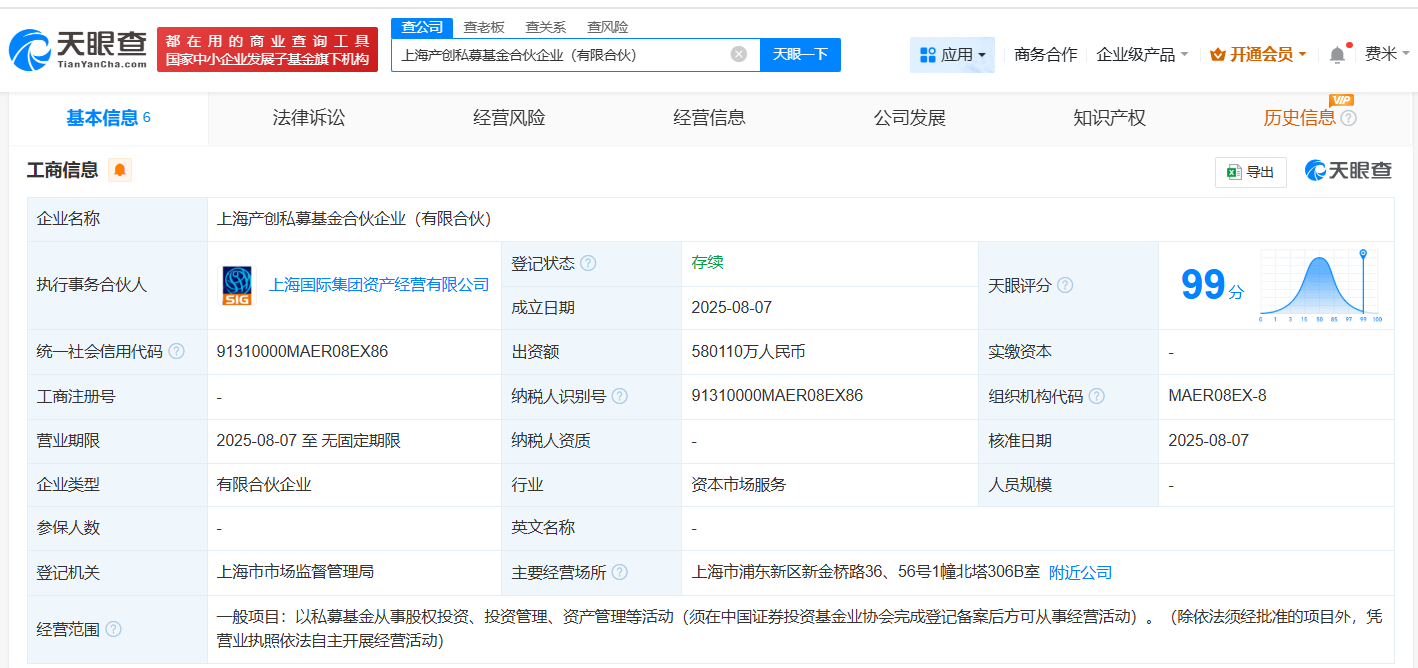Viewport: 1418px width, 668px height.
Task: Select the 查老板 search tab
Action: pyautogui.click(x=484, y=27)
